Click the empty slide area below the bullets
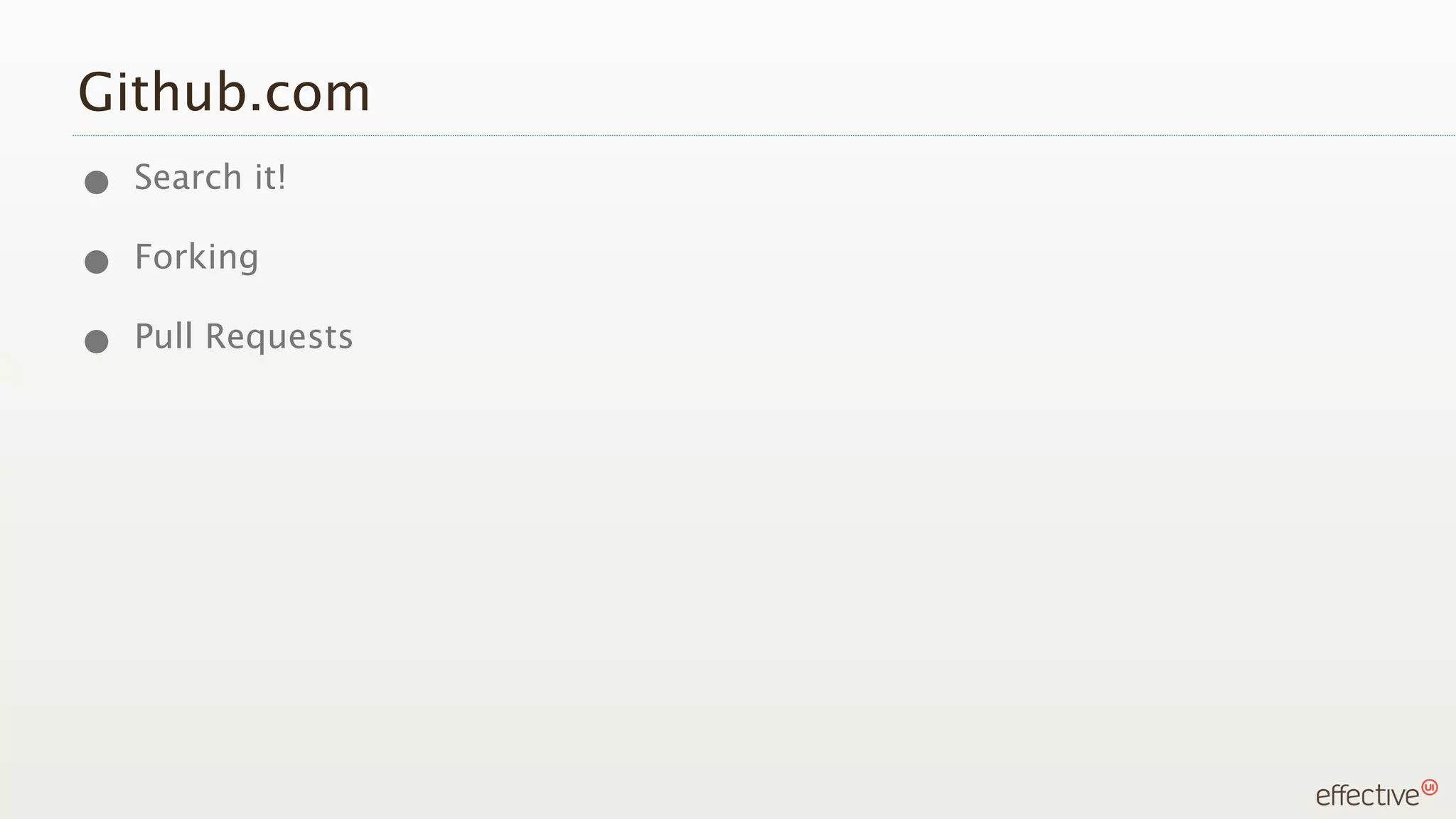The width and height of the screenshot is (1456, 819). (728, 569)
